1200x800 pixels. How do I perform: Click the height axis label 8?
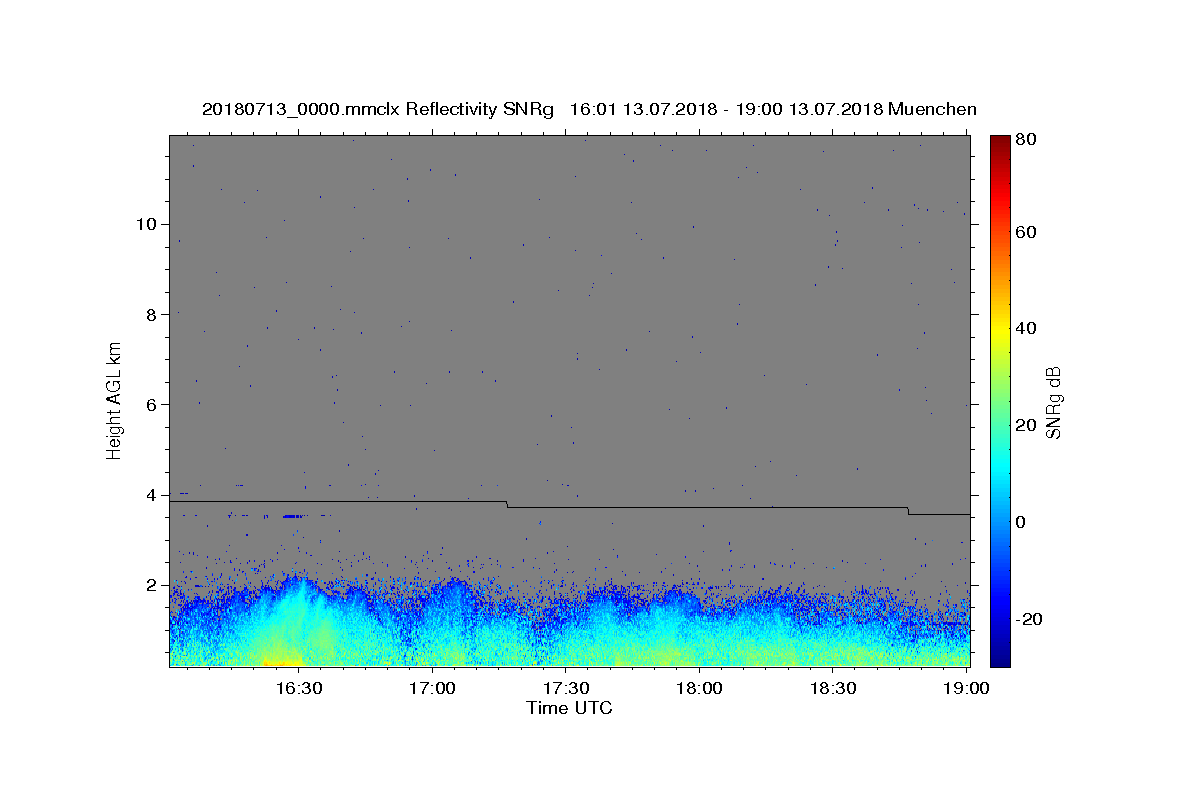(x=152, y=314)
